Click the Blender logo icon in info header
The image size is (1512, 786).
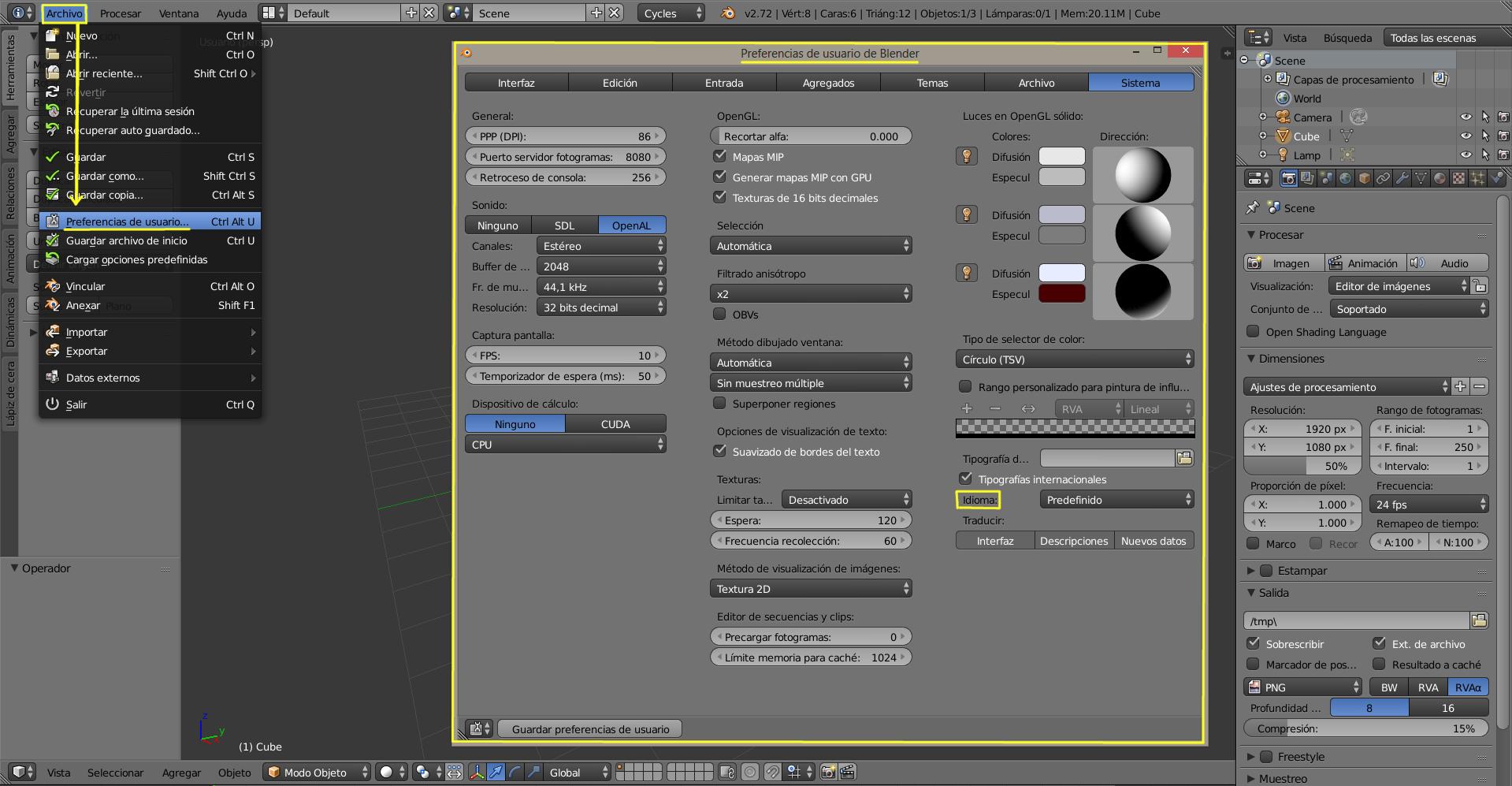click(728, 13)
